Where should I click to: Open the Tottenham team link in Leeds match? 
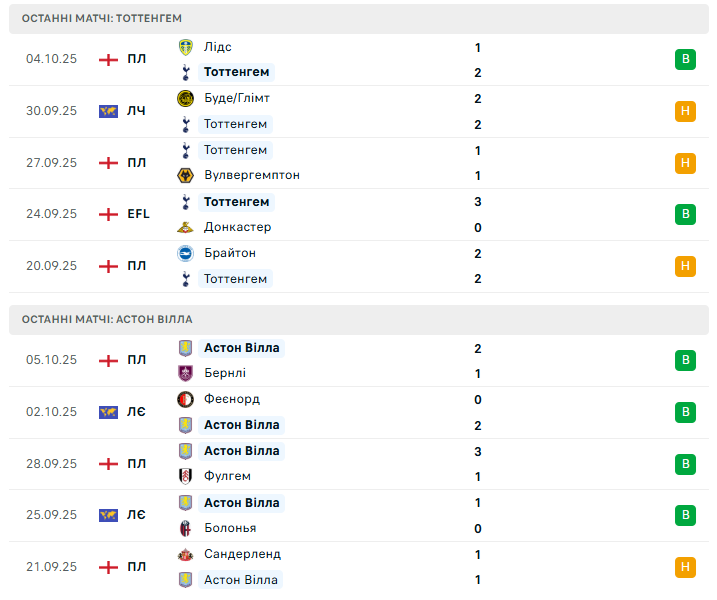236,72
